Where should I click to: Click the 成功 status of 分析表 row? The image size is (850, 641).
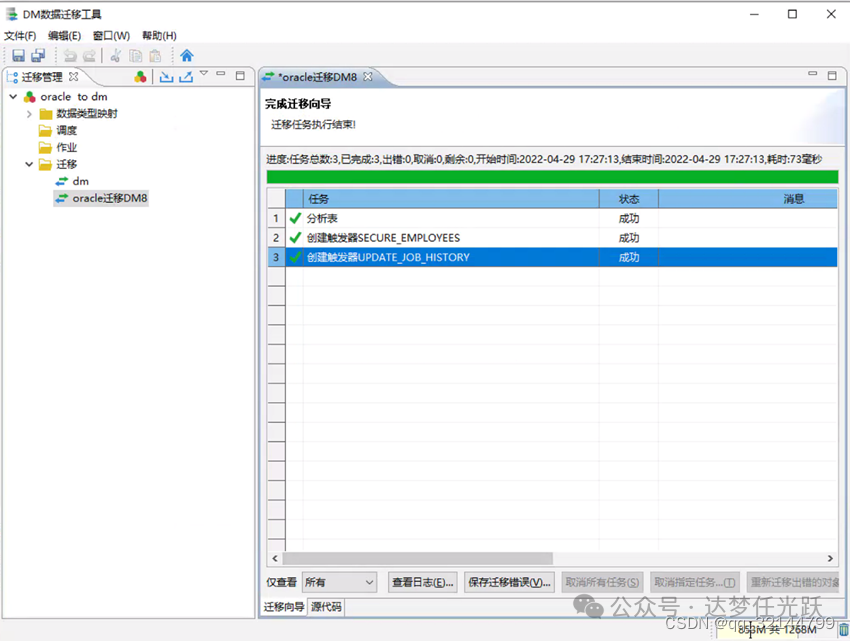pyautogui.click(x=629, y=219)
